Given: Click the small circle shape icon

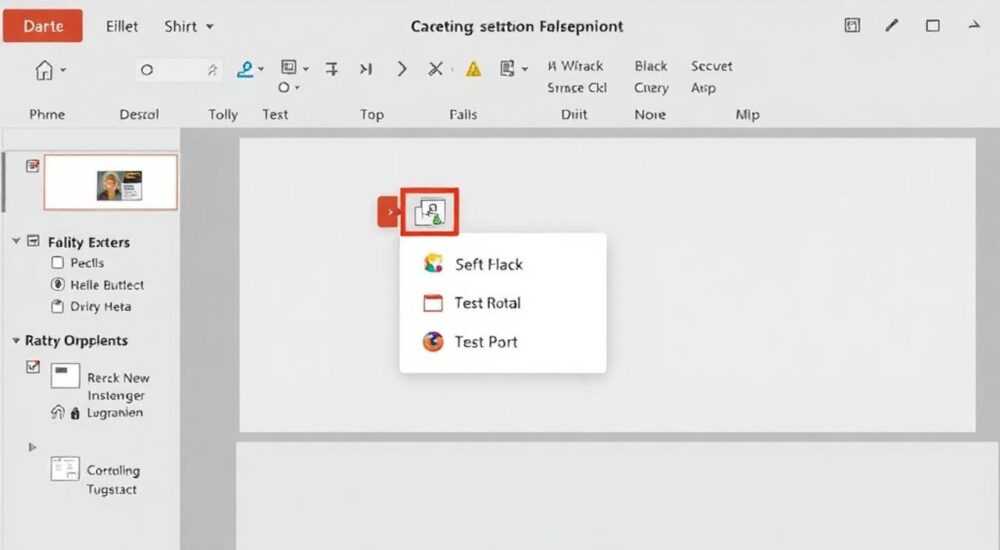Looking at the screenshot, I should point(284,87).
